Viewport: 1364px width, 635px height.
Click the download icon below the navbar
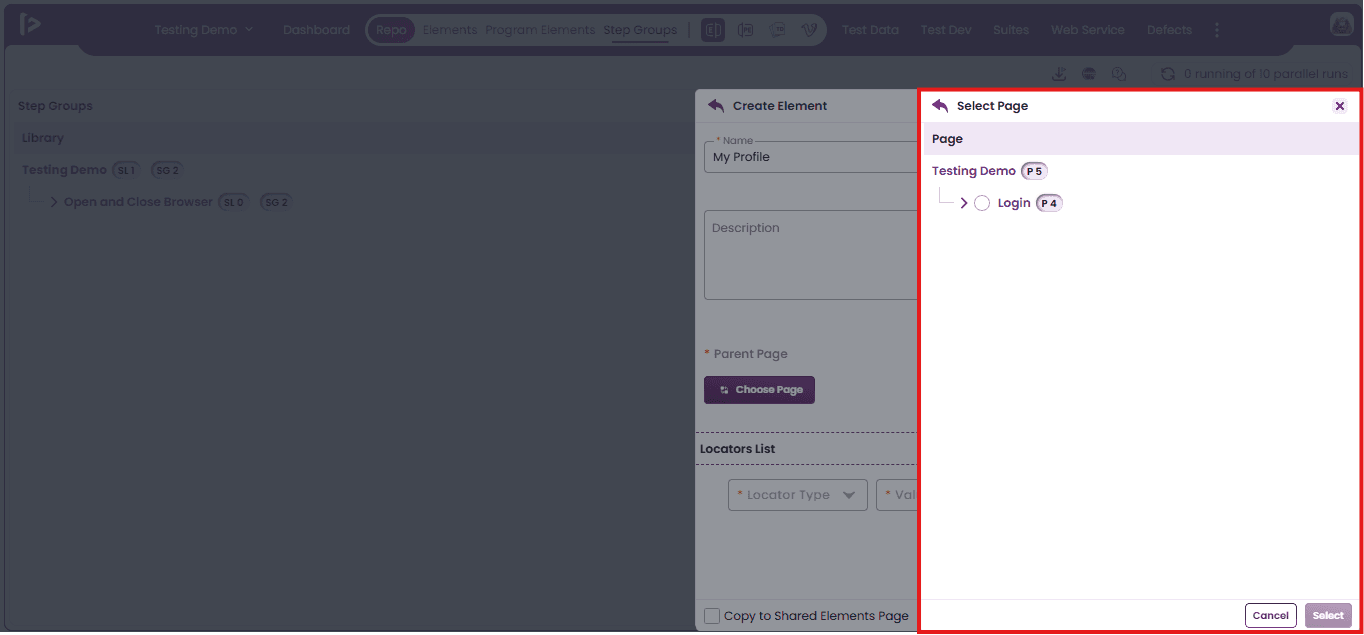1059,74
